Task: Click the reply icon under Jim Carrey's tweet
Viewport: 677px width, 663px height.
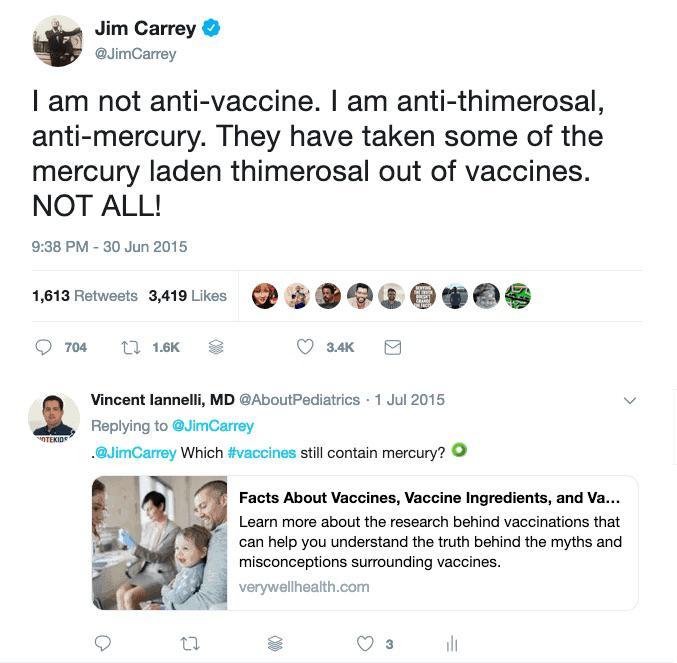Action: (x=44, y=347)
